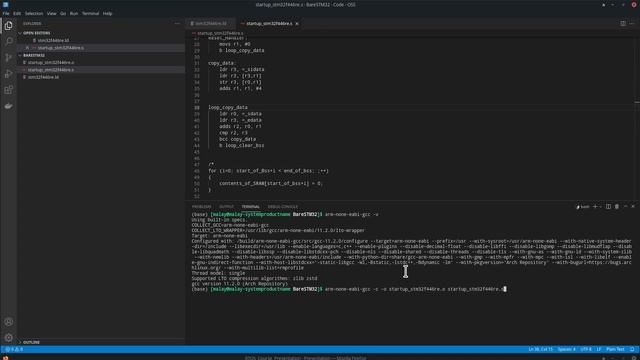
Task: Click the 'b loop_clear_bss' code line
Action: pos(242,145)
